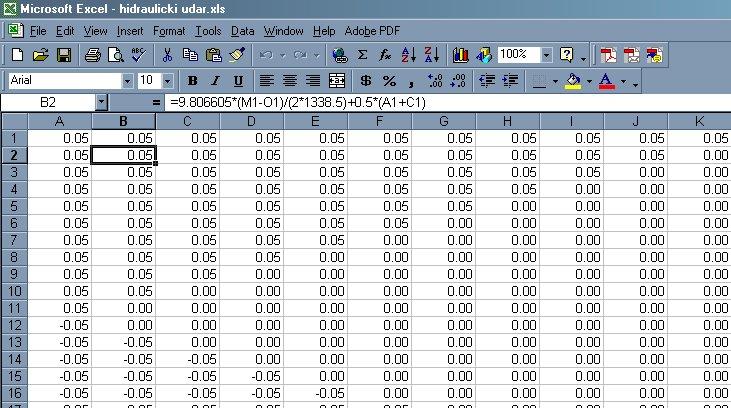Decrease Indent icon
The image size is (731, 408).
[487, 81]
